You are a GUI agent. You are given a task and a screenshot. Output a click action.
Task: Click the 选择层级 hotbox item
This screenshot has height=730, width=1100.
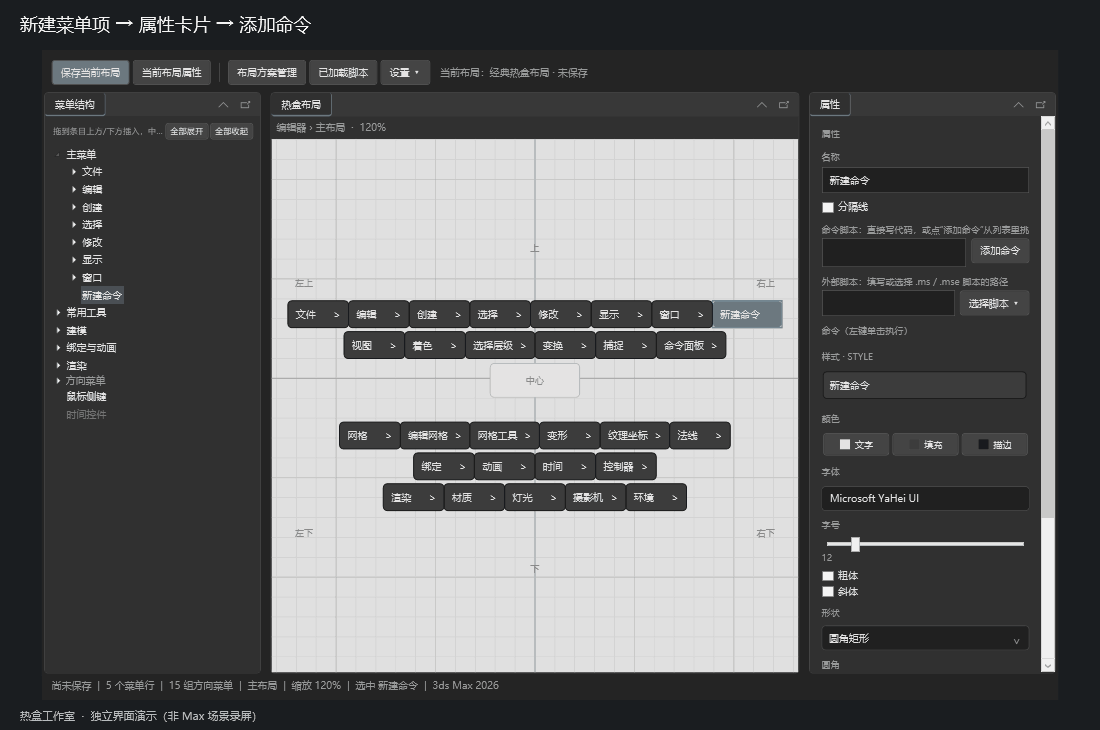click(499, 345)
